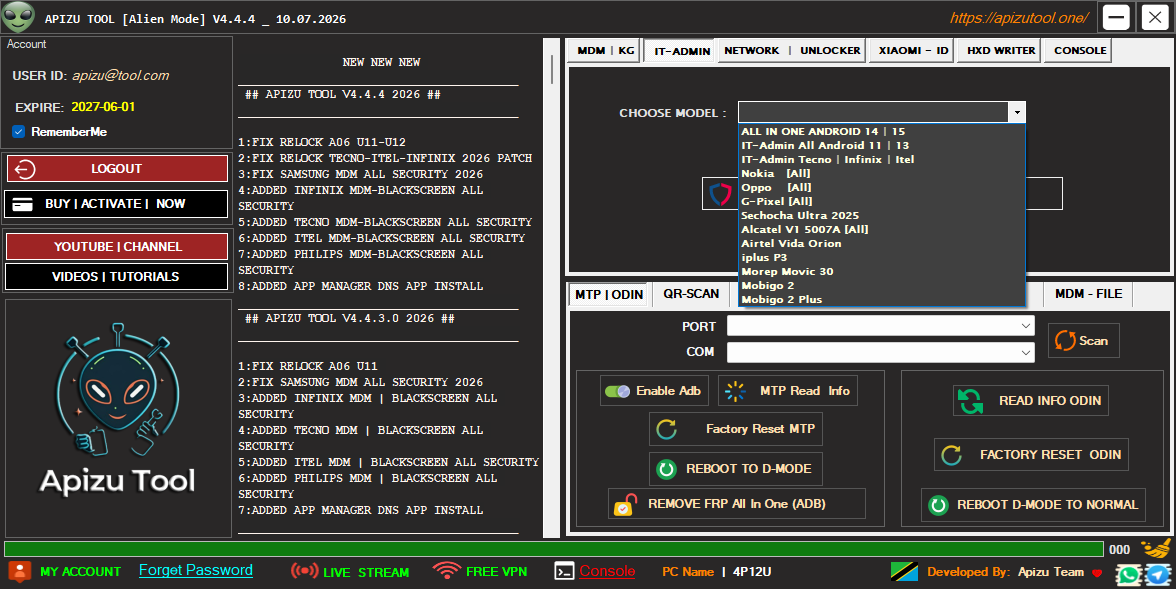Collapse the CHOOSE MODEL dropdown arrow
This screenshot has width=1176, height=589.
click(x=1017, y=113)
